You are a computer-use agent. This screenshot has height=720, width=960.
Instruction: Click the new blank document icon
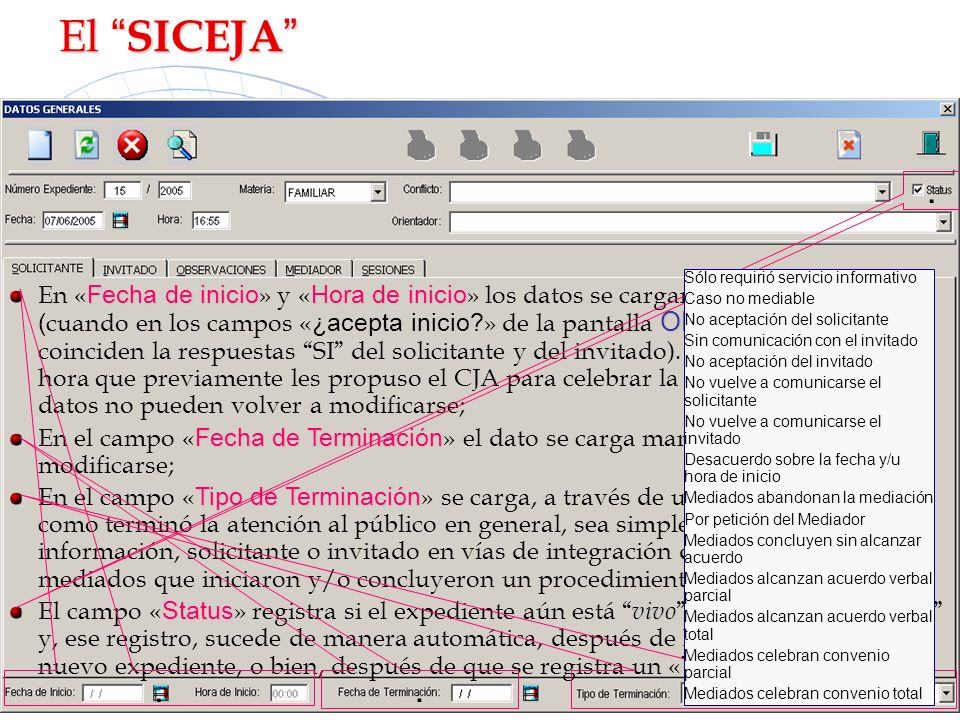40,146
